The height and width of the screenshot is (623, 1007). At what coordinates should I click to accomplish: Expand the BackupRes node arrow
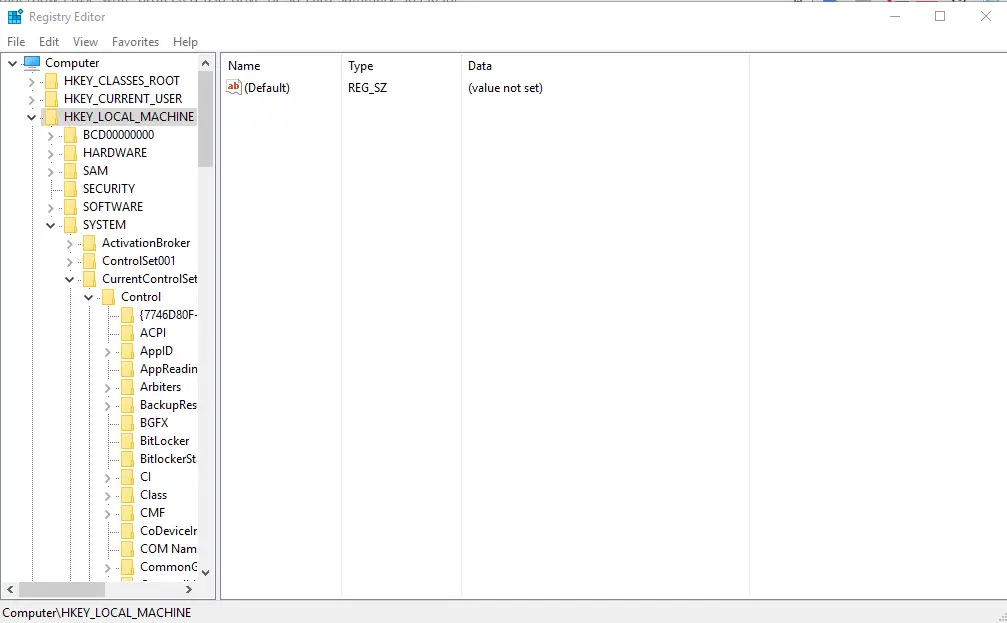click(107, 405)
